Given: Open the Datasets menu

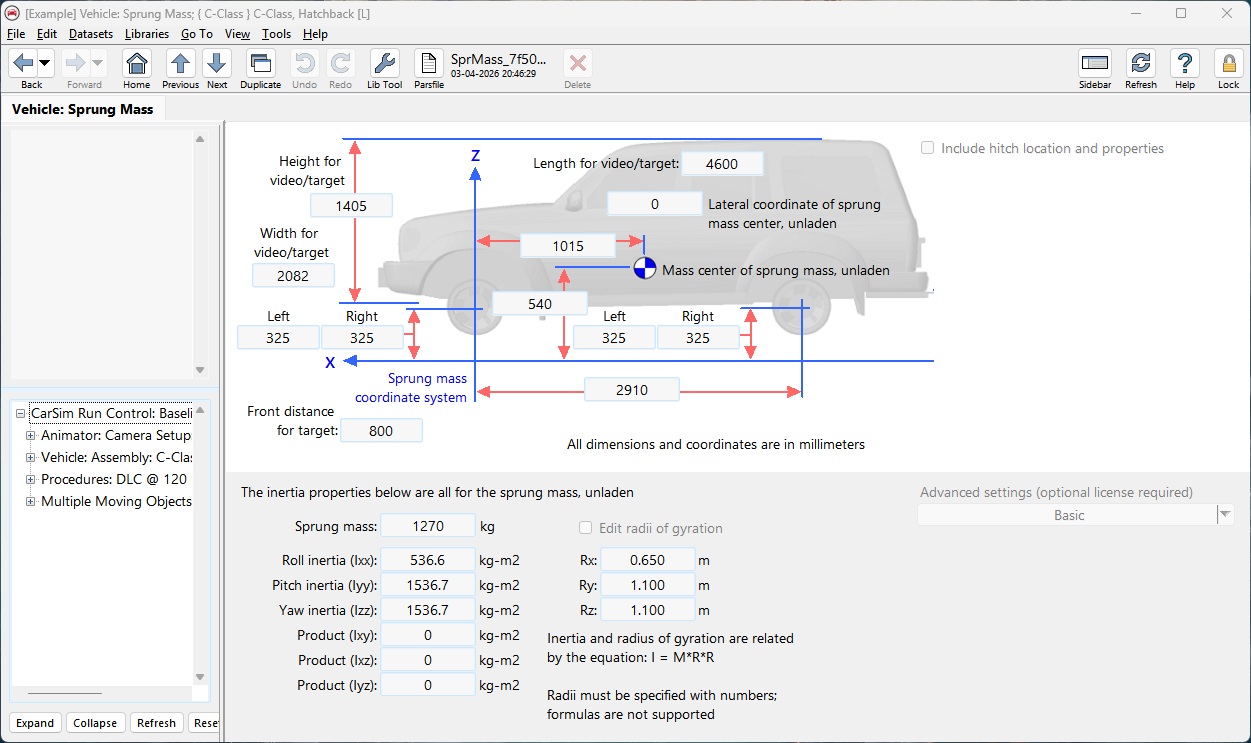Looking at the screenshot, I should pyautogui.click(x=91, y=34).
